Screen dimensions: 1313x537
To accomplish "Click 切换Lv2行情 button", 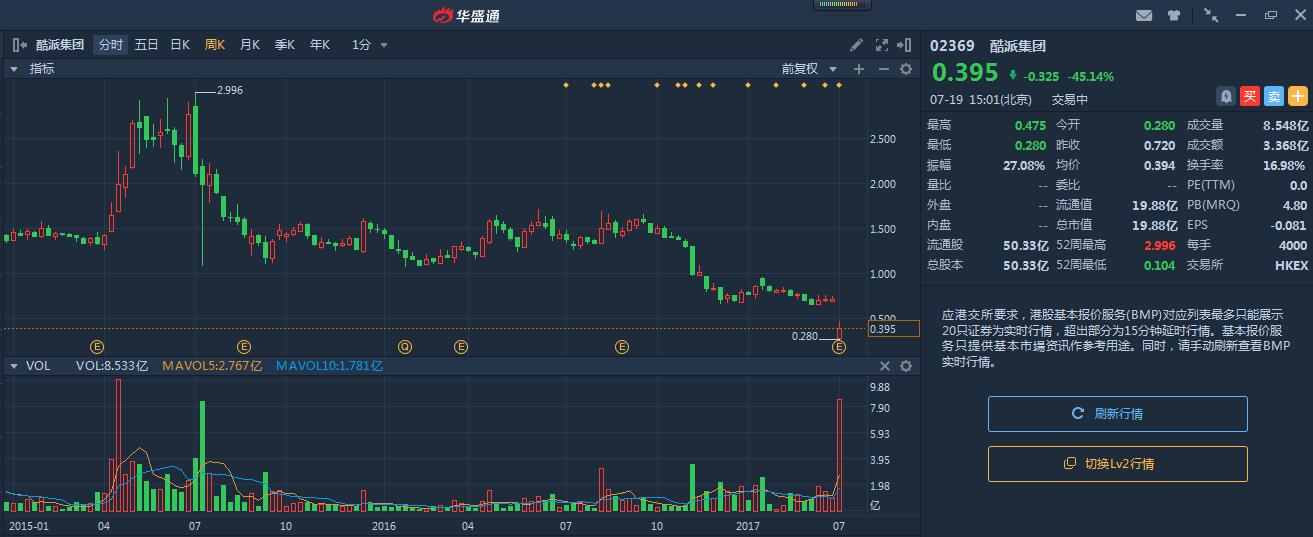I will tap(1118, 464).
